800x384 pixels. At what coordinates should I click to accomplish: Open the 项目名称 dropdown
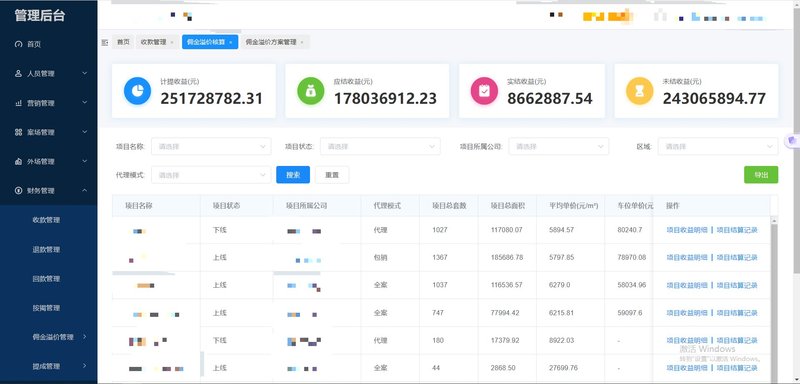point(211,146)
